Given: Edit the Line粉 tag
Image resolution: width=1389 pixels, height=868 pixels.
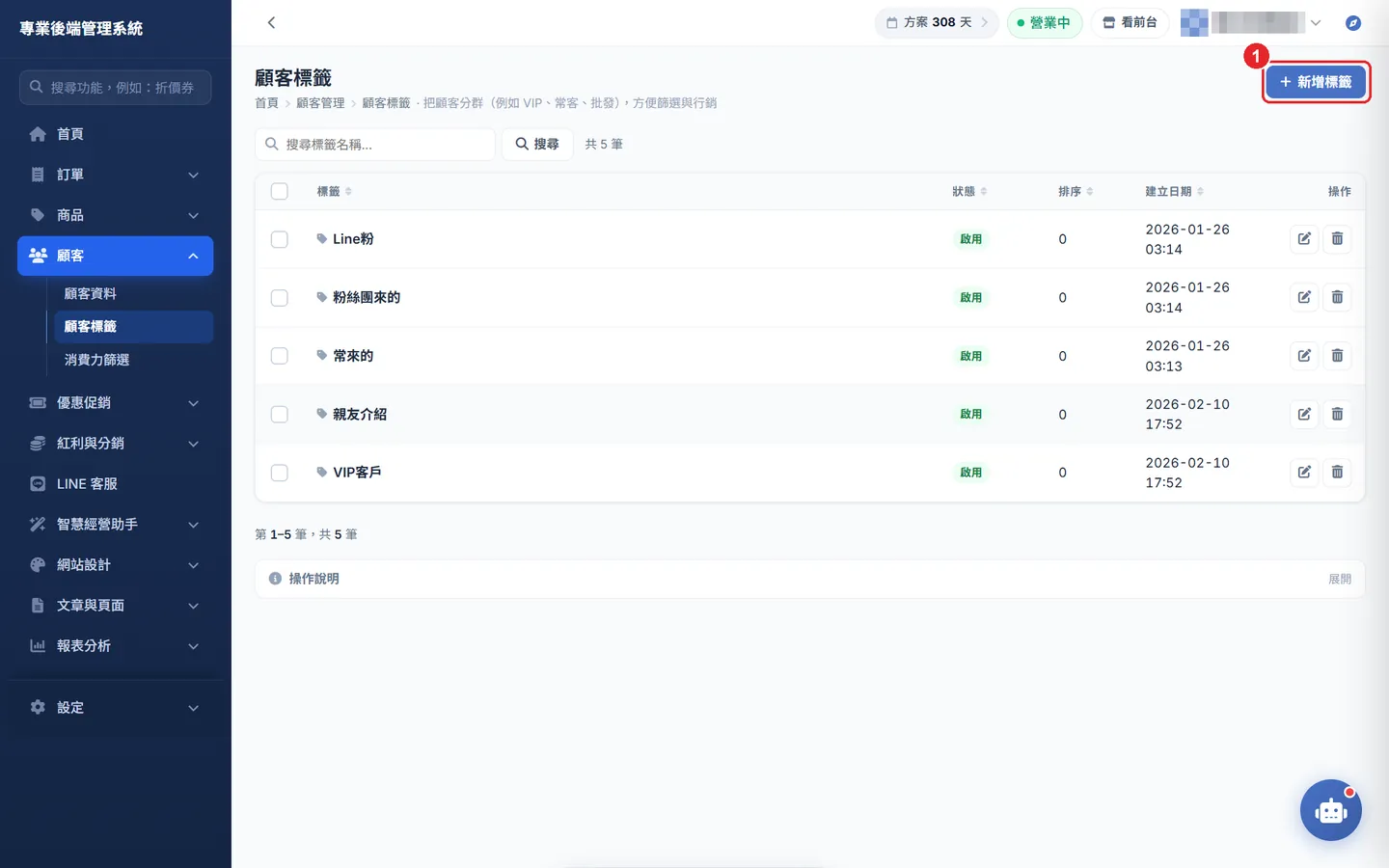Looking at the screenshot, I should [x=1304, y=239].
